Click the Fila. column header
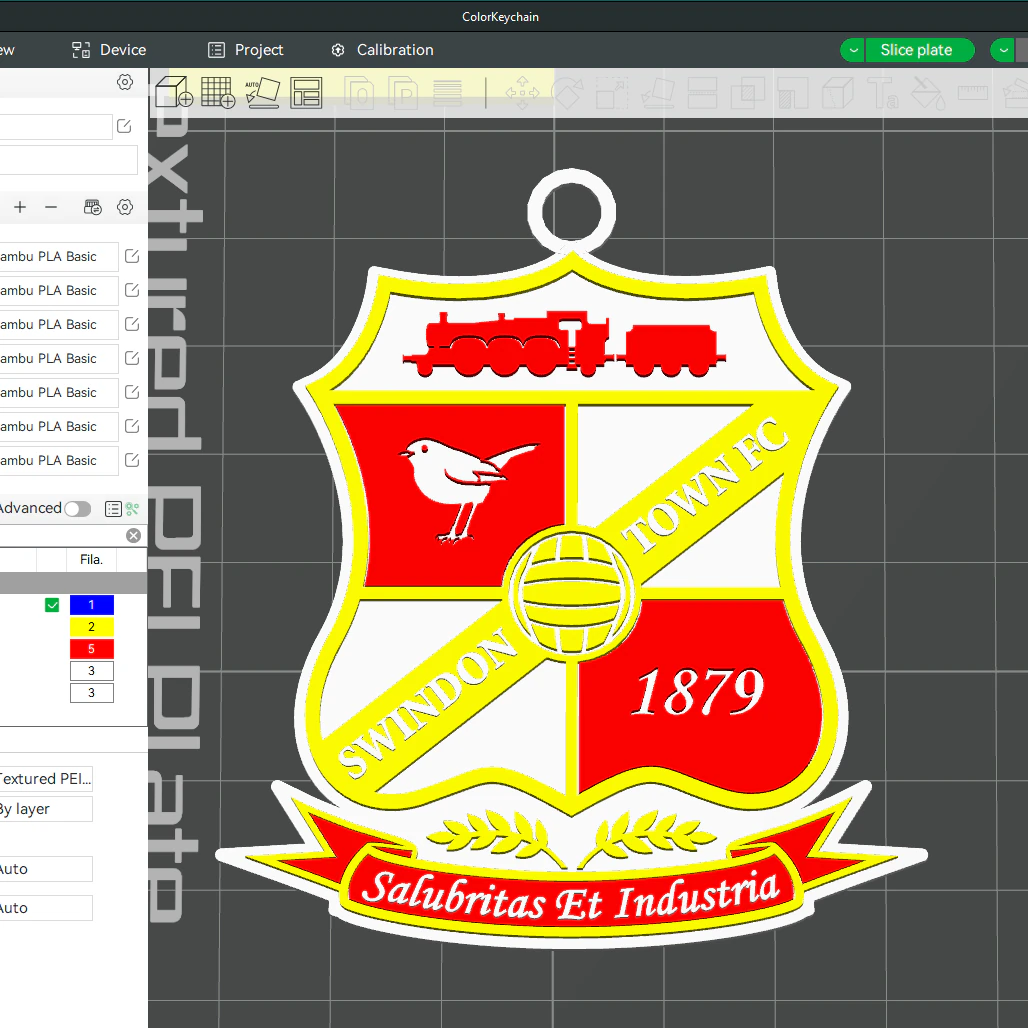Image resolution: width=1028 pixels, height=1028 pixels. click(x=91, y=559)
